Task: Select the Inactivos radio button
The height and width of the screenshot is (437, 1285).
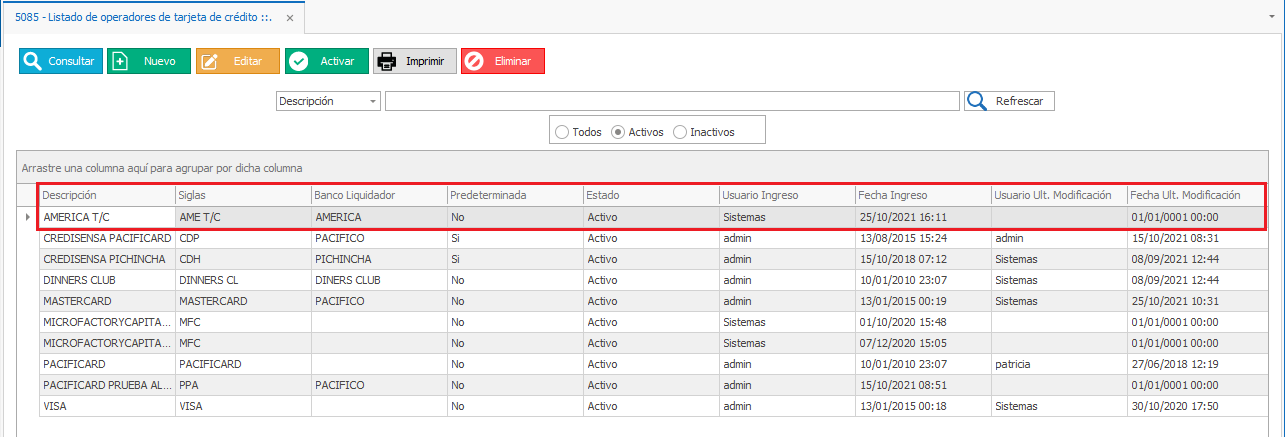Action: (x=680, y=131)
